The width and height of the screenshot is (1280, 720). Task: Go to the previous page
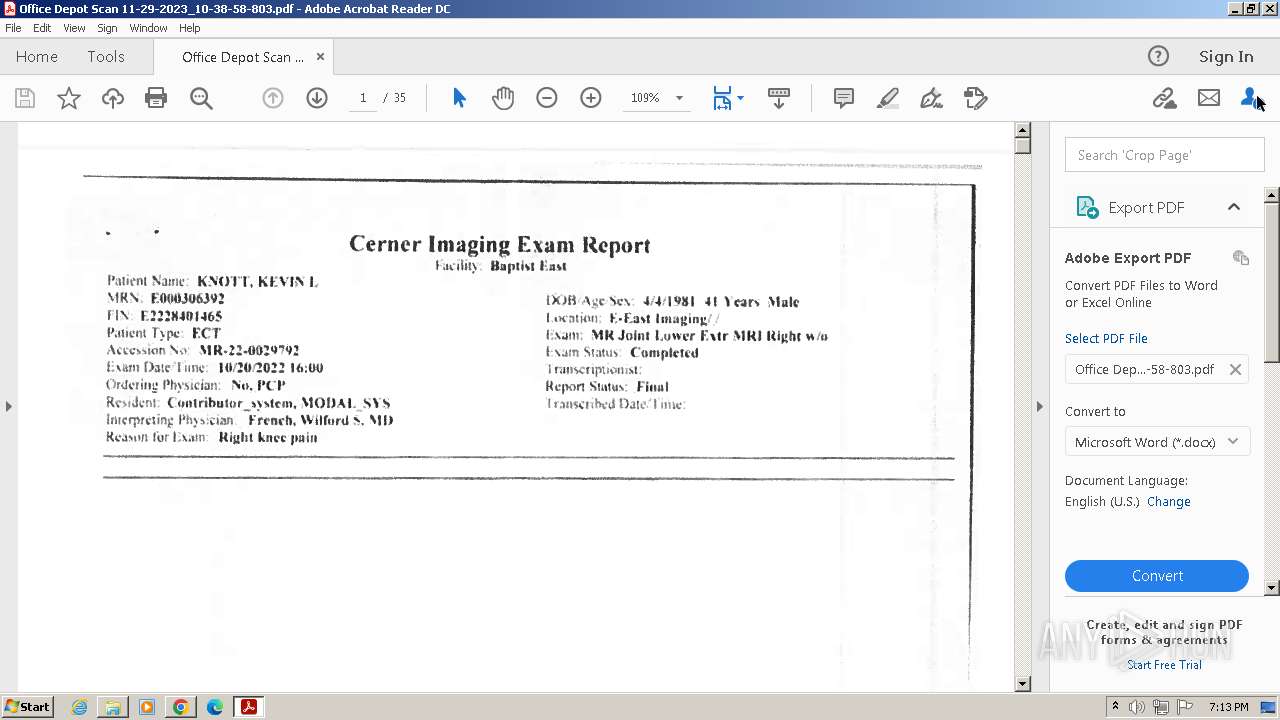pyautogui.click(x=273, y=98)
